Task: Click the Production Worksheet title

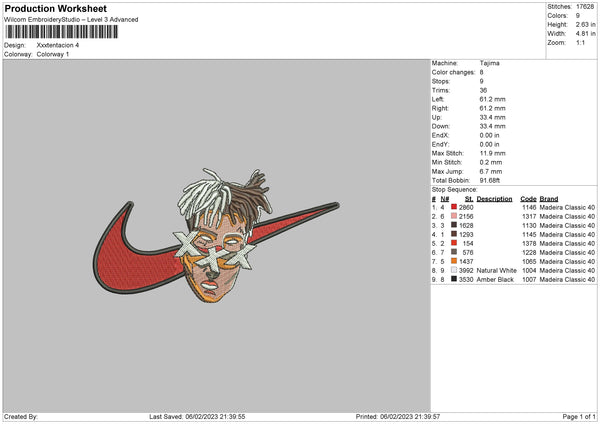Action: 55,8
